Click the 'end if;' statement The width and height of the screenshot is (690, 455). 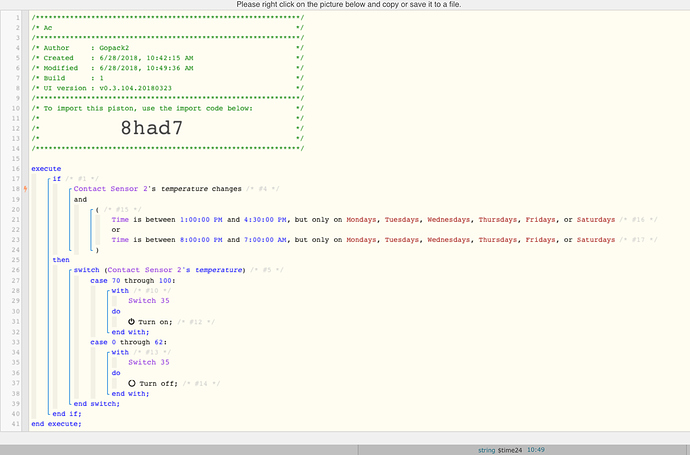pyautogui.click(x=67, y=414)
